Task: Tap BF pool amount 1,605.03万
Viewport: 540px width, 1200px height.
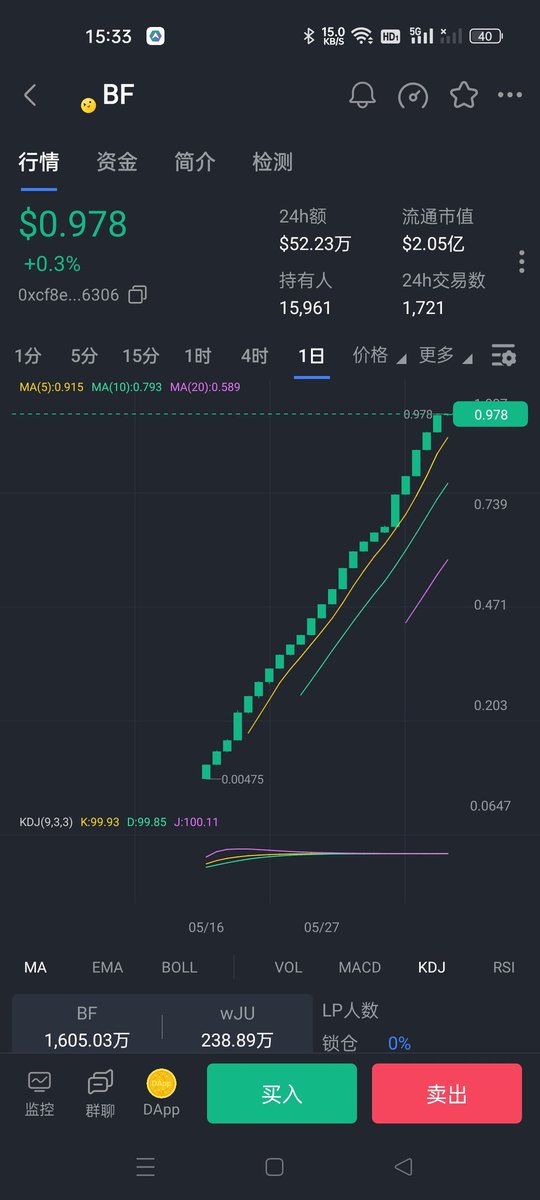Action: coord(87,1040)
